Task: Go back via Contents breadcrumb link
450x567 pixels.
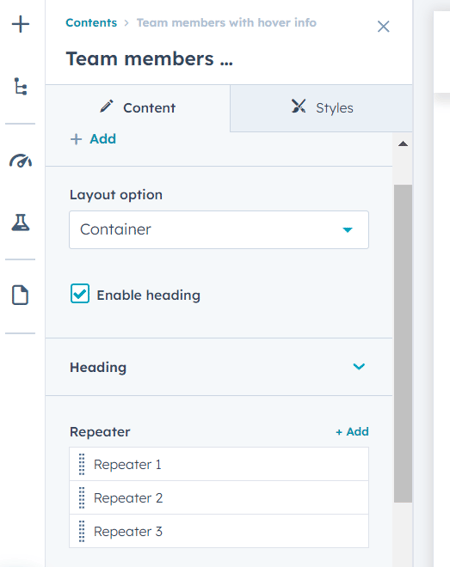Action: [91, 23]
